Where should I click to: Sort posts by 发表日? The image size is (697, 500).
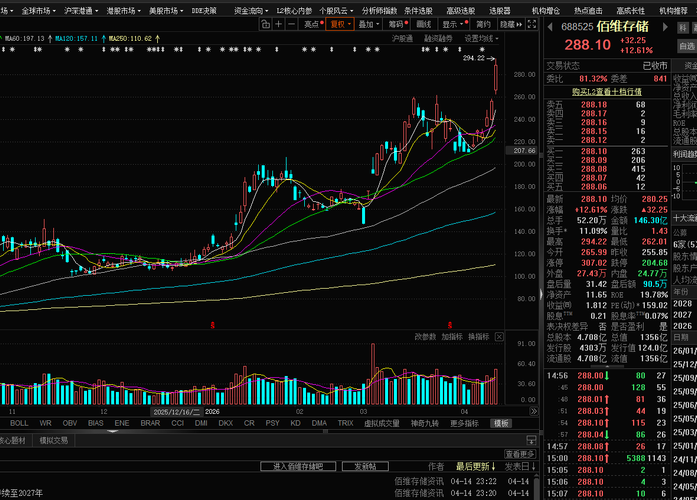[520, 466]
